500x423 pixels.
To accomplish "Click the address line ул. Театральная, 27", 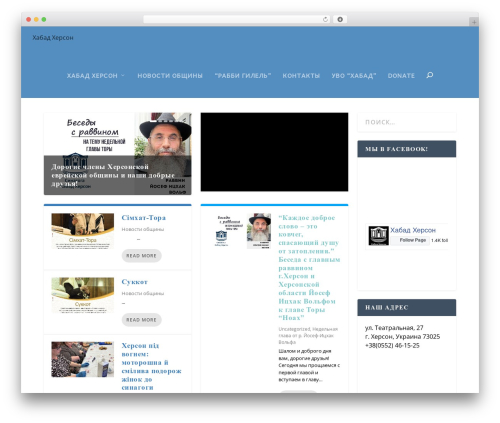I will 394,328.
